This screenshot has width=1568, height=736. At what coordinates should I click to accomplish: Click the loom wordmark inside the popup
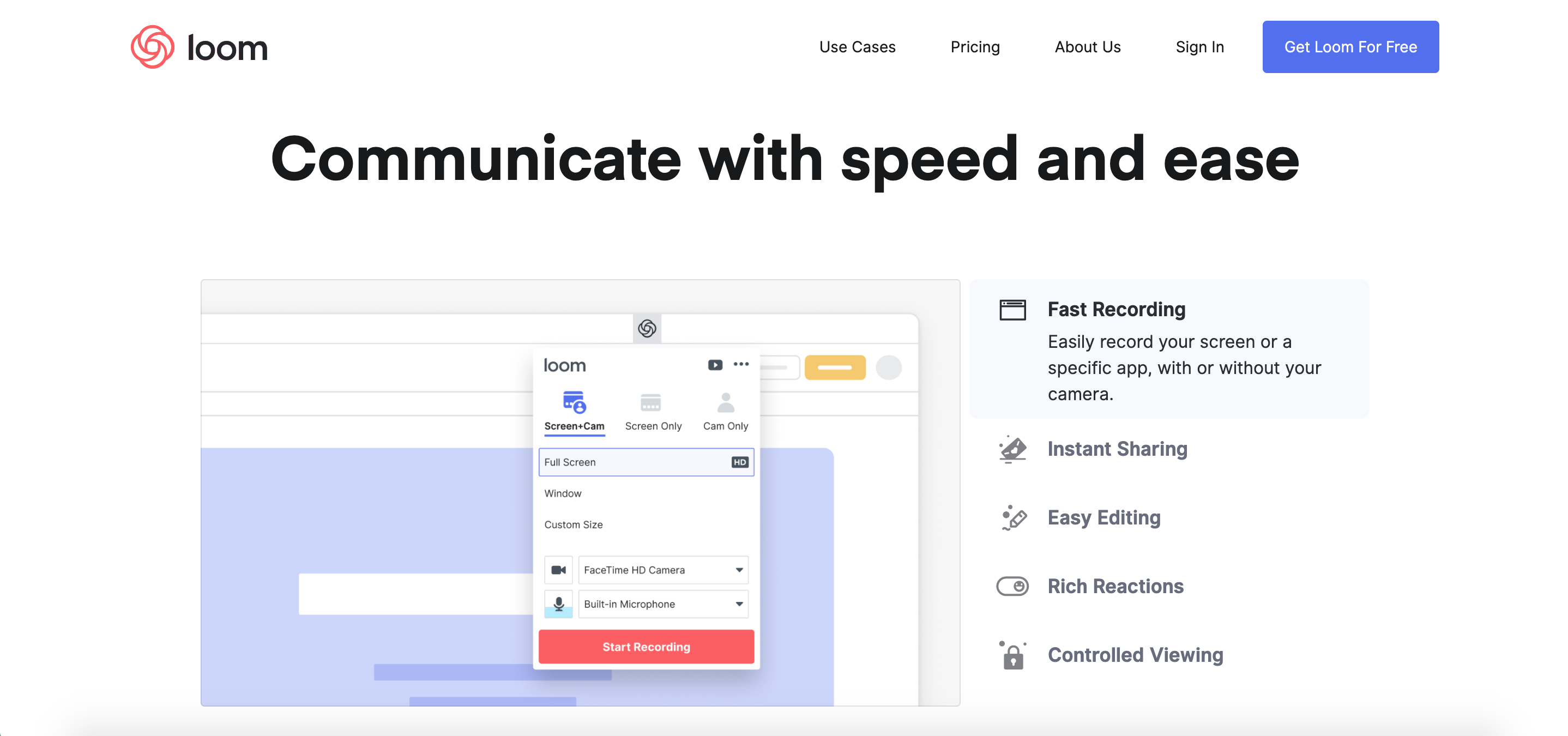click(564, 365)
